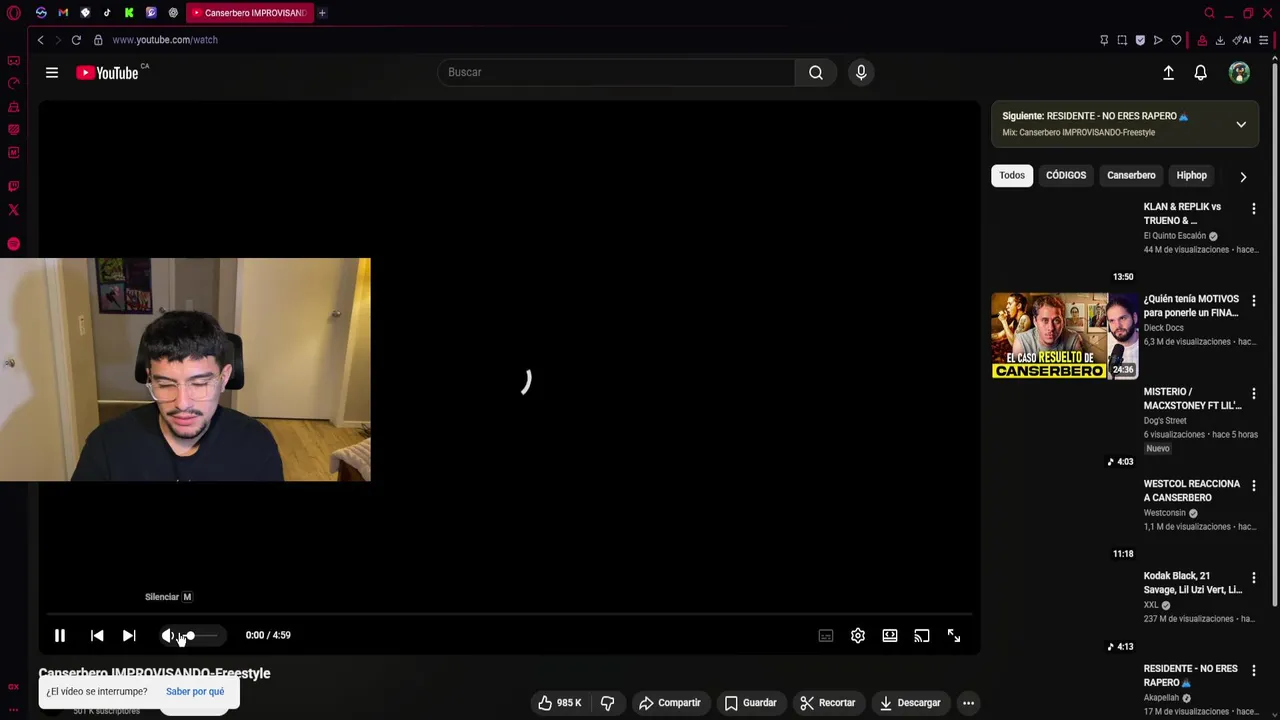The width and height of the screenshot is (1280, 720).
Task: Click the www.youtube.com/watch address bar
Action: tap(165, 40)
